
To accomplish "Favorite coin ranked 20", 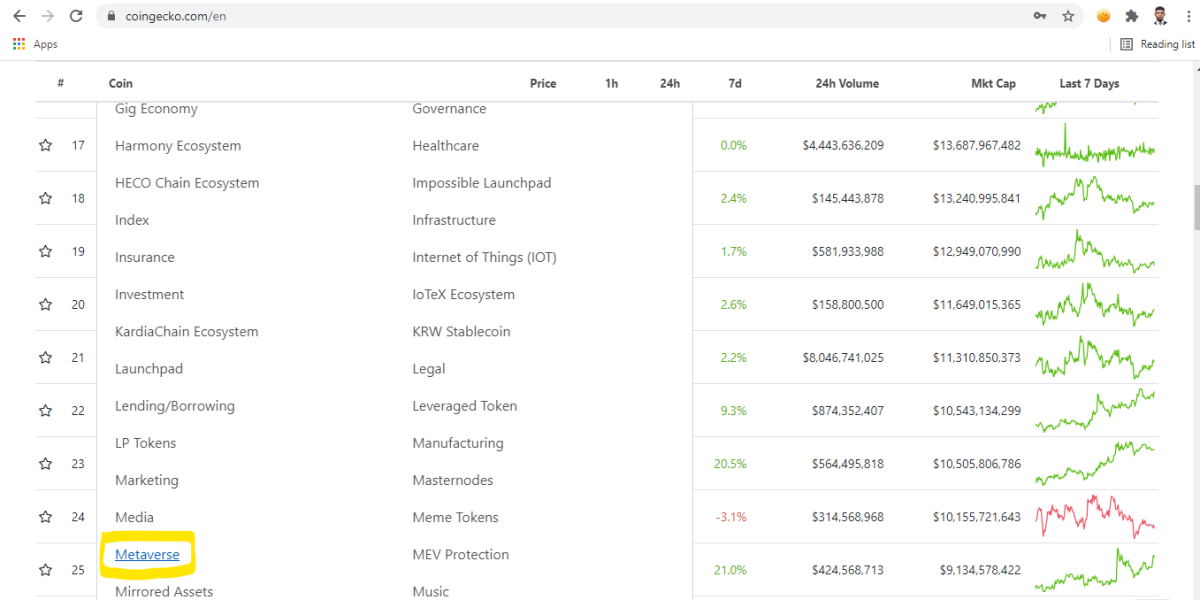I will coord(45,304).
